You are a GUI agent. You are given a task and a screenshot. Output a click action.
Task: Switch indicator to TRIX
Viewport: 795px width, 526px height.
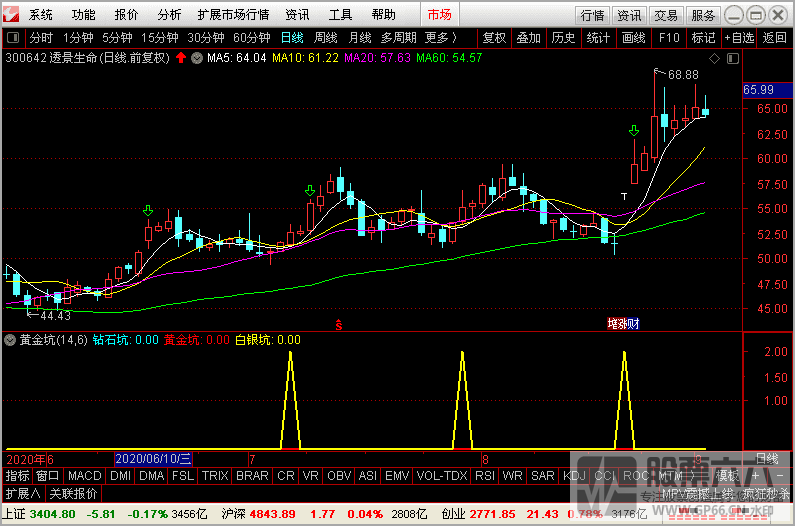point(215,476)
